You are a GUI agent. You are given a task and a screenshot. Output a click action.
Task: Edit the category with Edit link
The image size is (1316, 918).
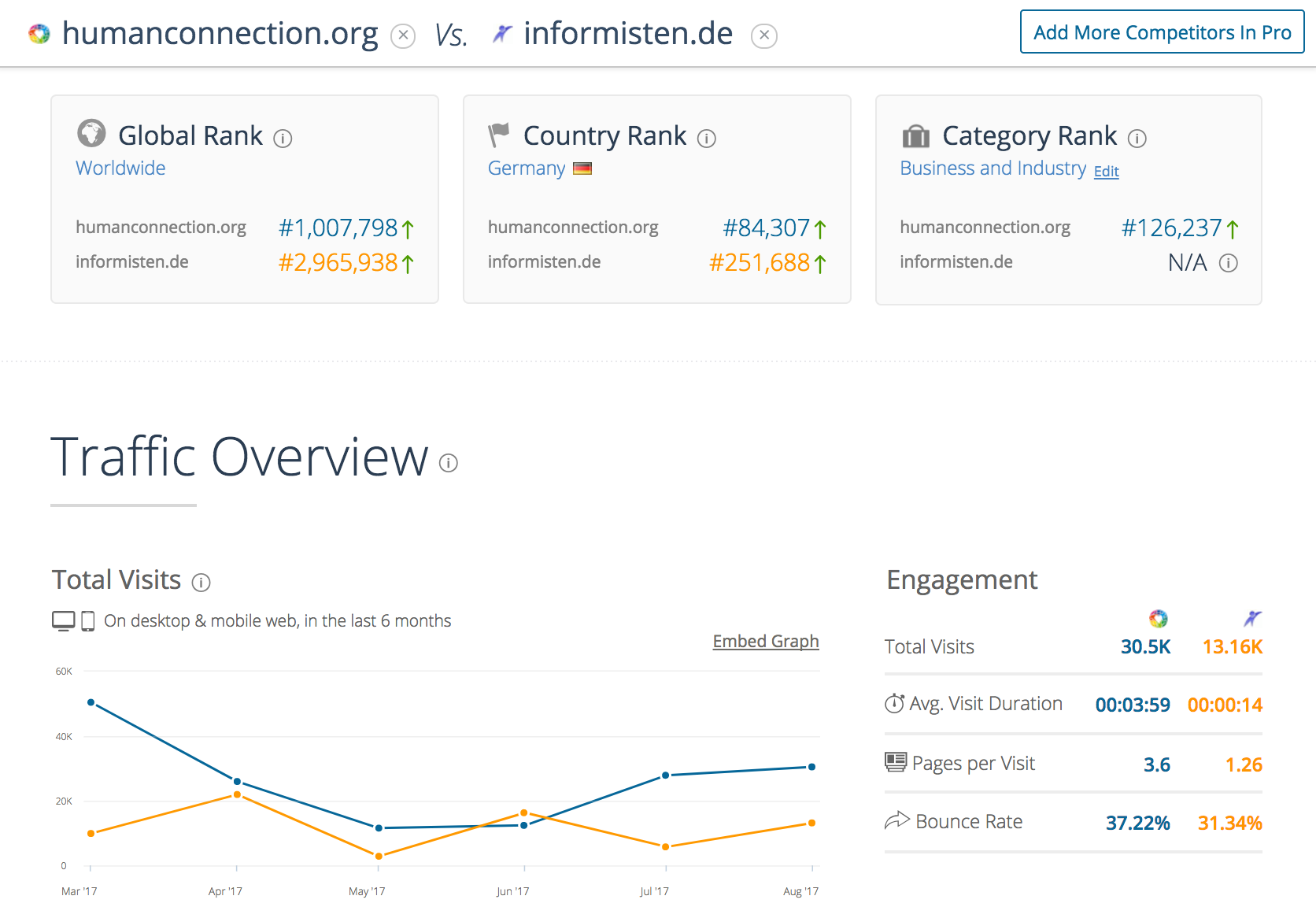(x=1106, y=172)
